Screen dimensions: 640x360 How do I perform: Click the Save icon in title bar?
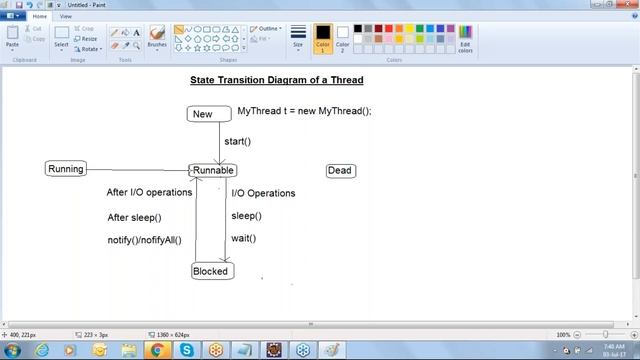pyautogui.click(x=19, y=5)
